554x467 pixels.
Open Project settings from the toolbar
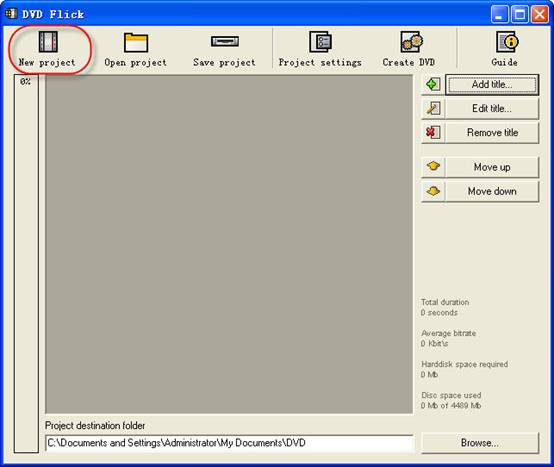(320, 49)
